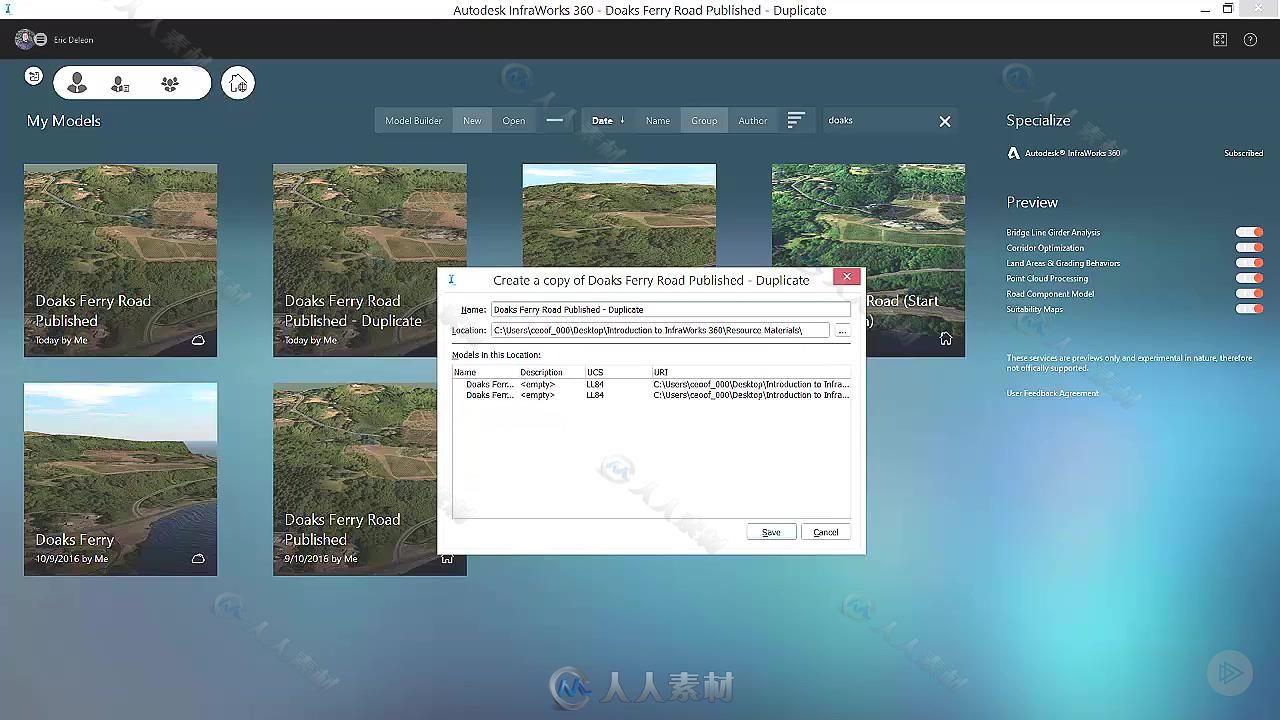
Task: Click the play arrow icon at bottom right
Action: [1230, 673]
